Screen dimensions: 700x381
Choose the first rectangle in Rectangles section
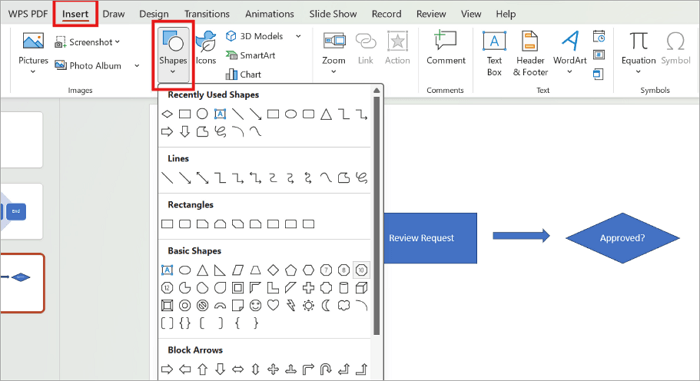tap(167, 224)
